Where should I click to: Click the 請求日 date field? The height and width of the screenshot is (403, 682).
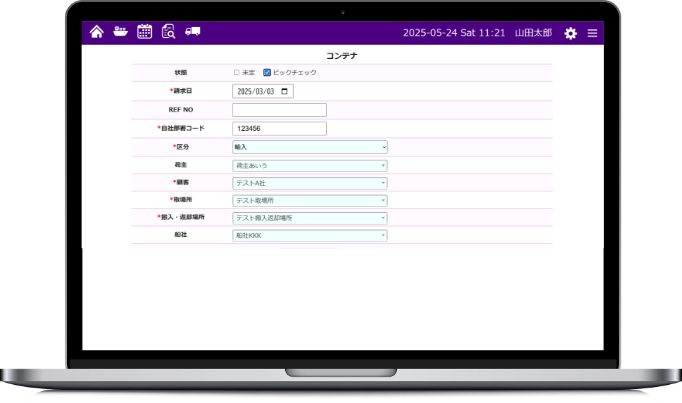pos(255,91)
